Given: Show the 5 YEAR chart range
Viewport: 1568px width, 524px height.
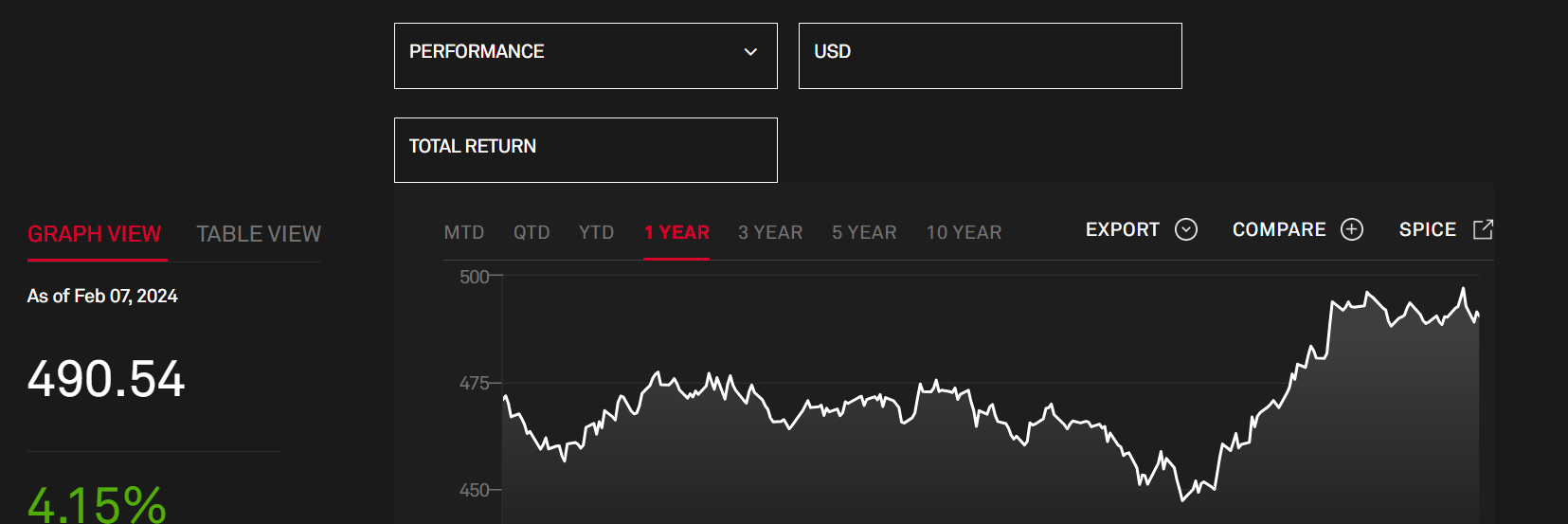Looking at the screenshot, I should pos(864,233).
